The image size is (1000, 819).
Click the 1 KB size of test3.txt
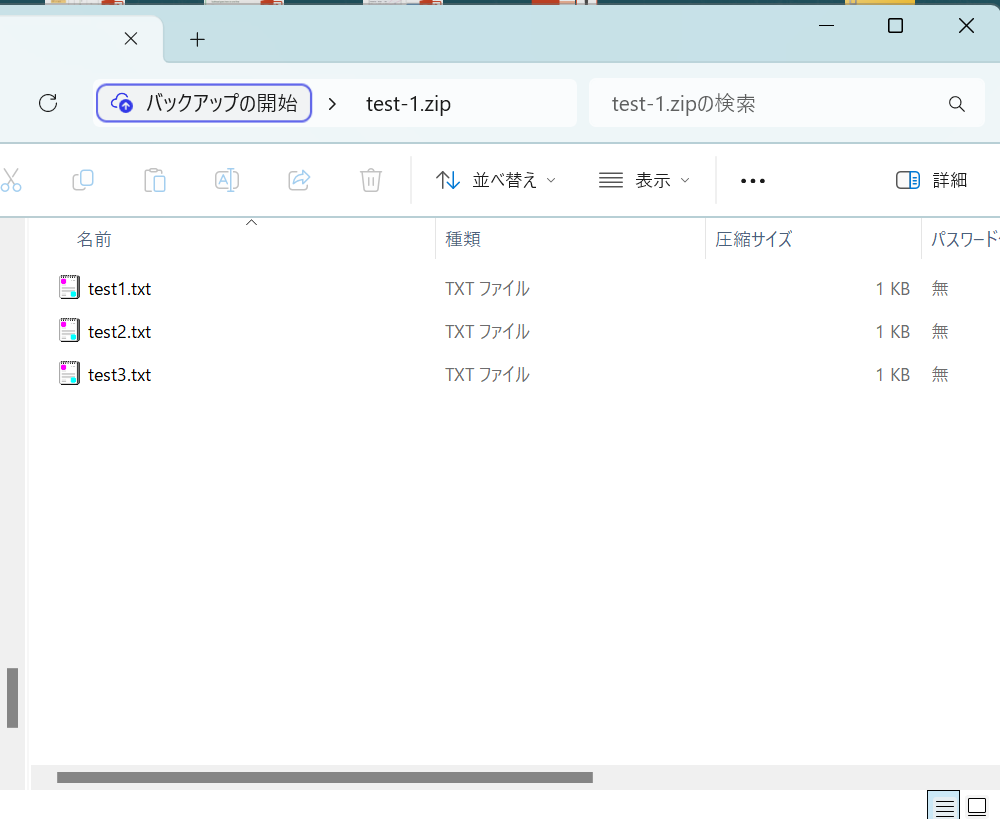click(893, 375)
